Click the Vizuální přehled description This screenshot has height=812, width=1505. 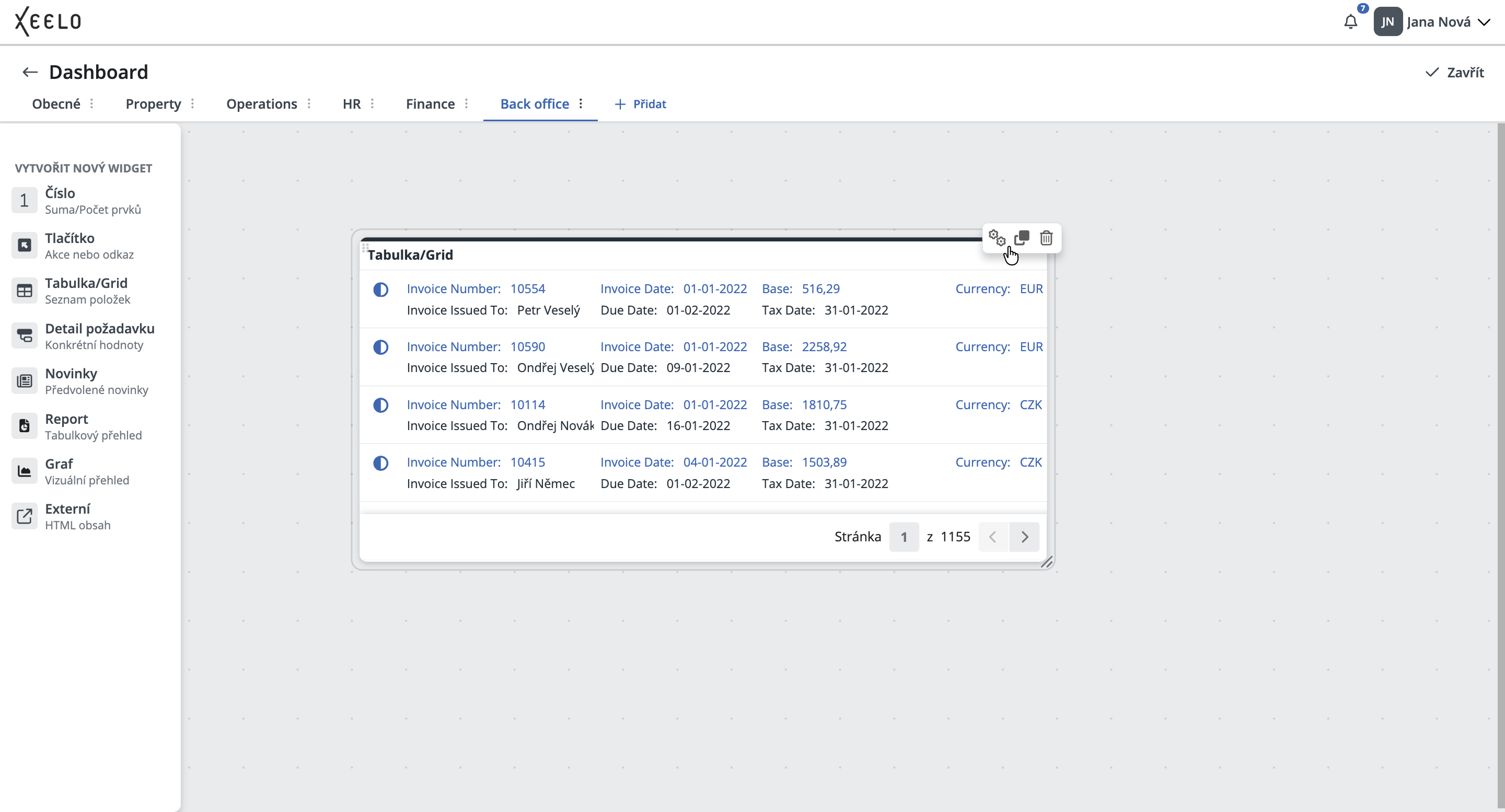pyautogui.click(x=87, y=480)
